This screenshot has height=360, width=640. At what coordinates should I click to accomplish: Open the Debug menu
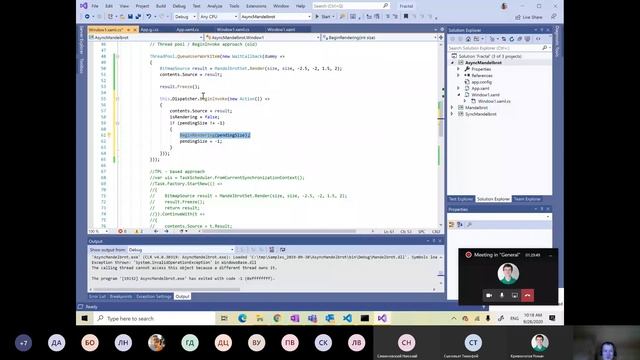179,6
